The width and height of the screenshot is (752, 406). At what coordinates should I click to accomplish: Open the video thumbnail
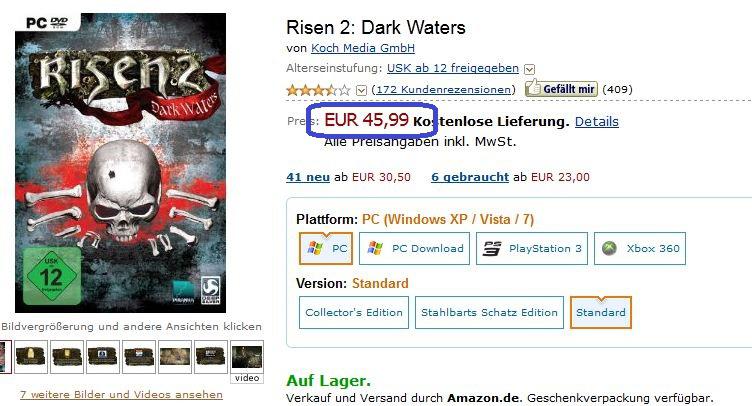point(247,362)
